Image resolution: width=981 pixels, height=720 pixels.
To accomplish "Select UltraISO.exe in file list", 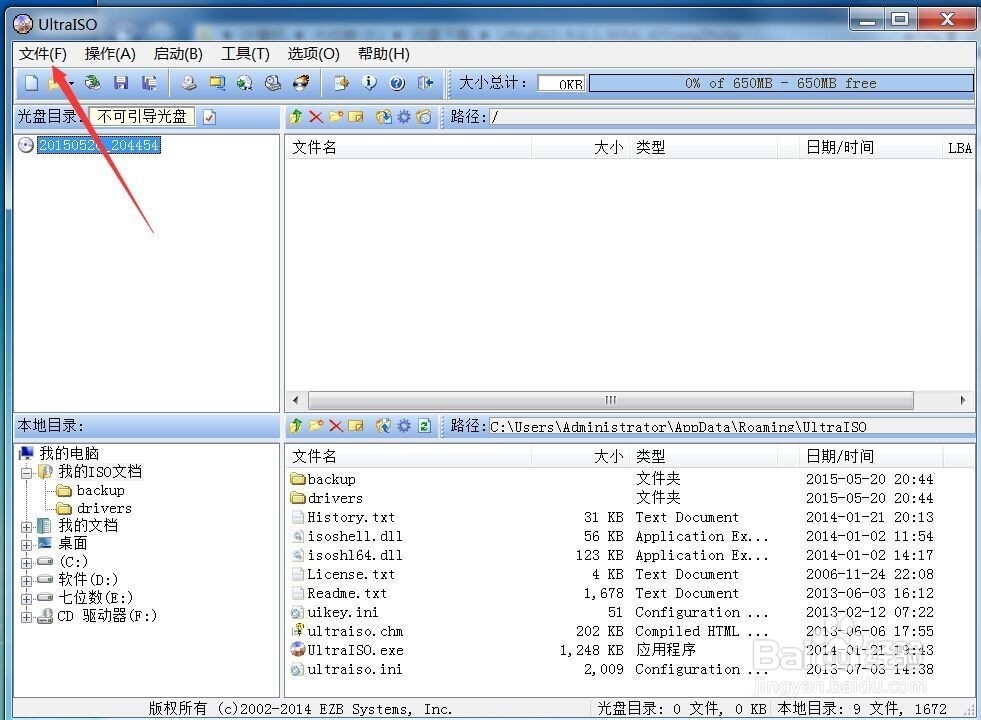I will click(x=355, y=651).
